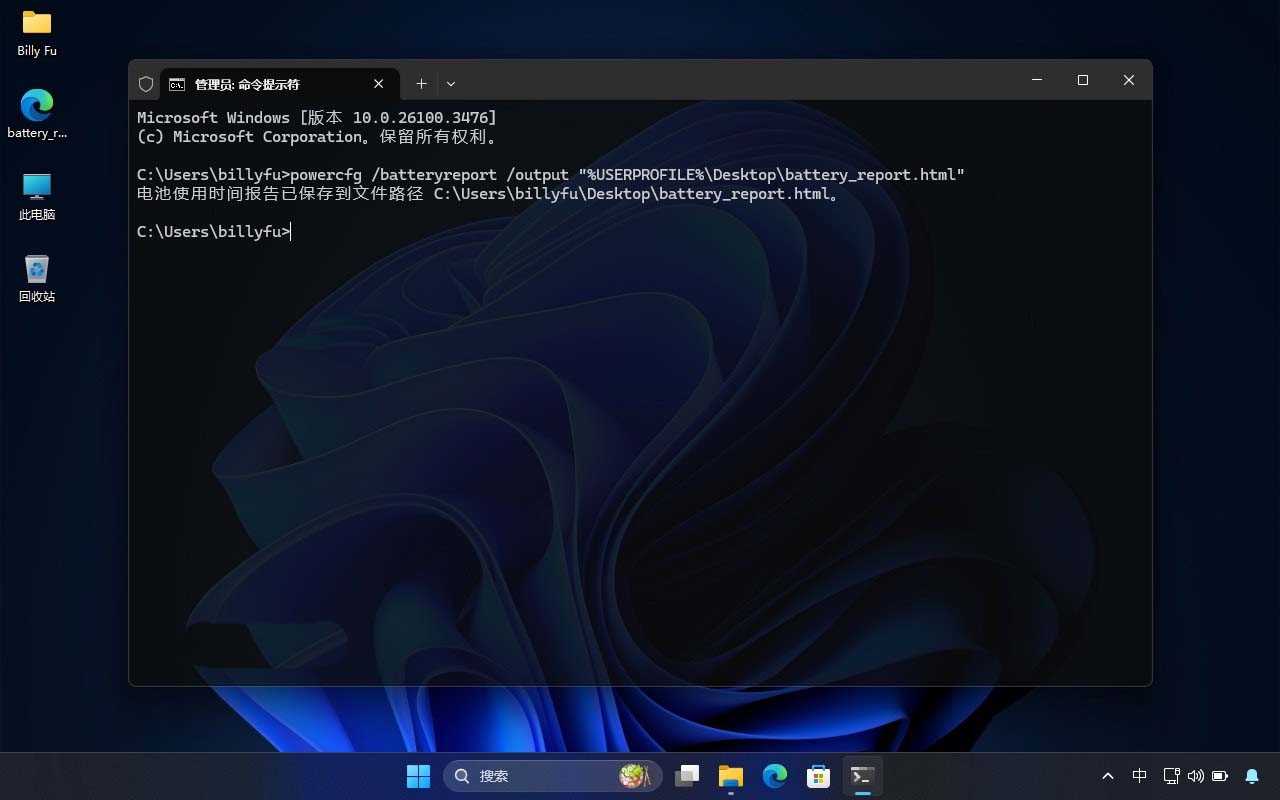Click the network icon in the system tray
The width and height of the screenshot is (1280, 800).
point(1170,775)
